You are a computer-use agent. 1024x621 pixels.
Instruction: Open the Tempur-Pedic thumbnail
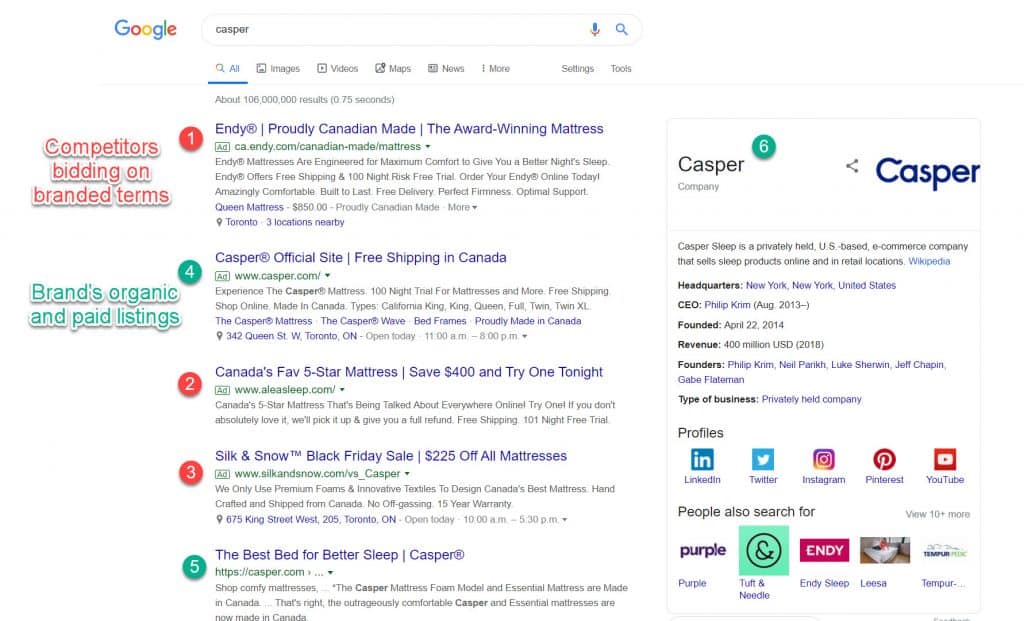click(x=945, y=550)
